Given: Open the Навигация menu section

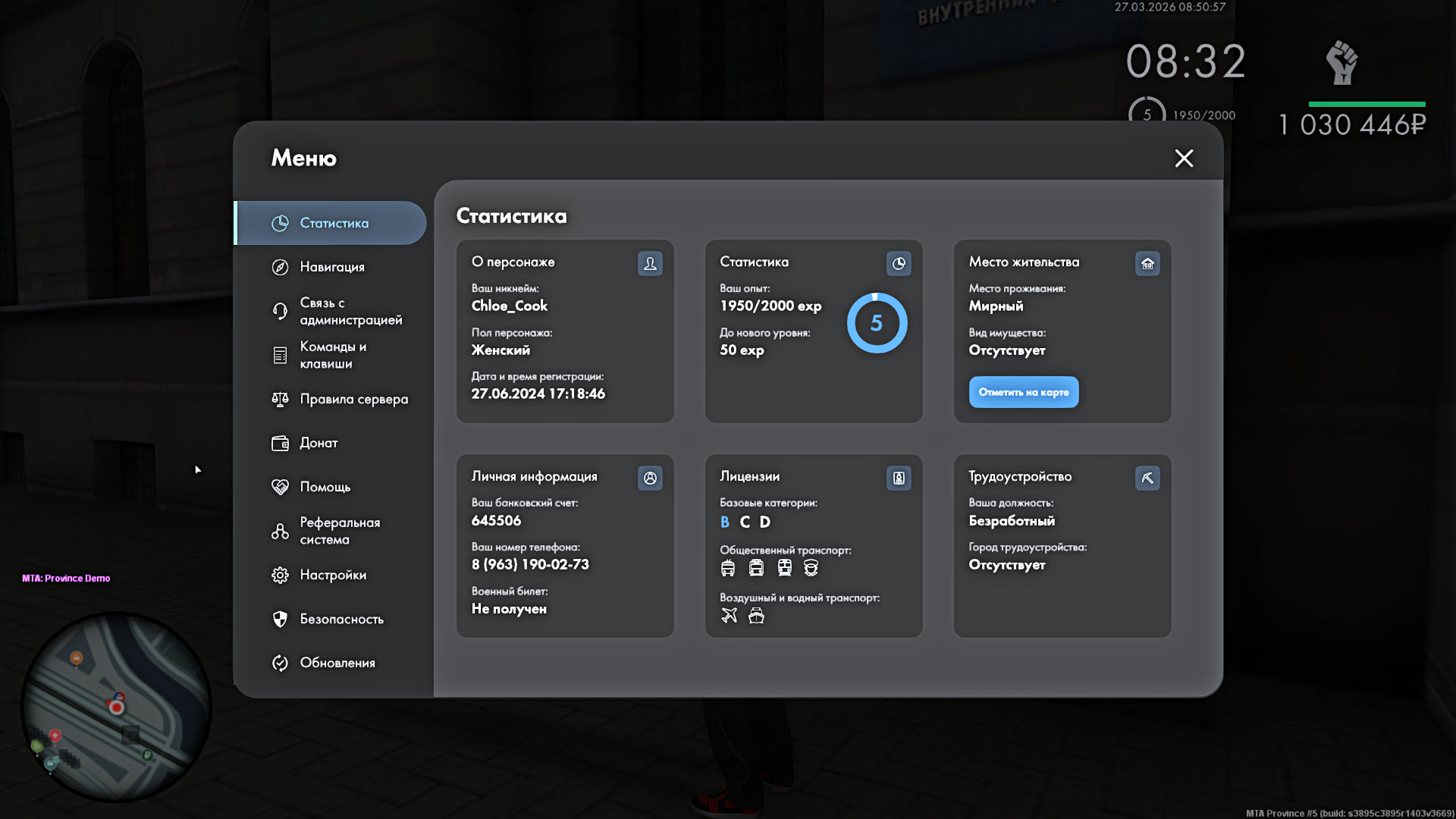Looking at the screenshot, I should click(331, 267).
